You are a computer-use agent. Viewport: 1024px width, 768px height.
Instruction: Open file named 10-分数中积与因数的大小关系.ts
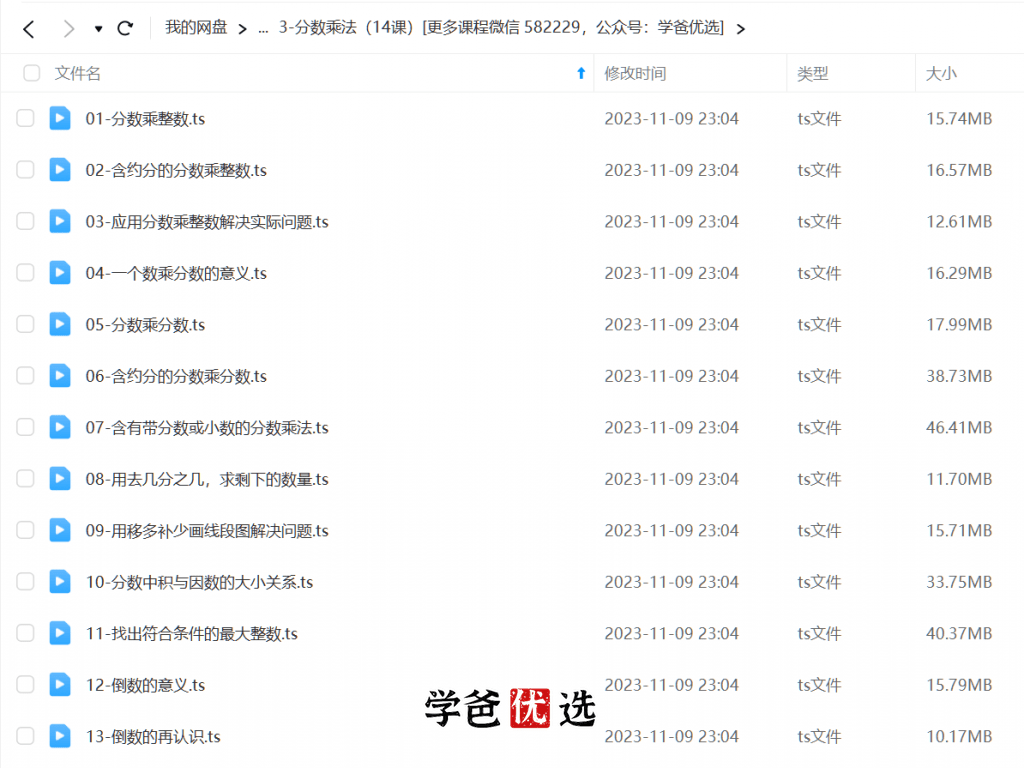point(199,582)
